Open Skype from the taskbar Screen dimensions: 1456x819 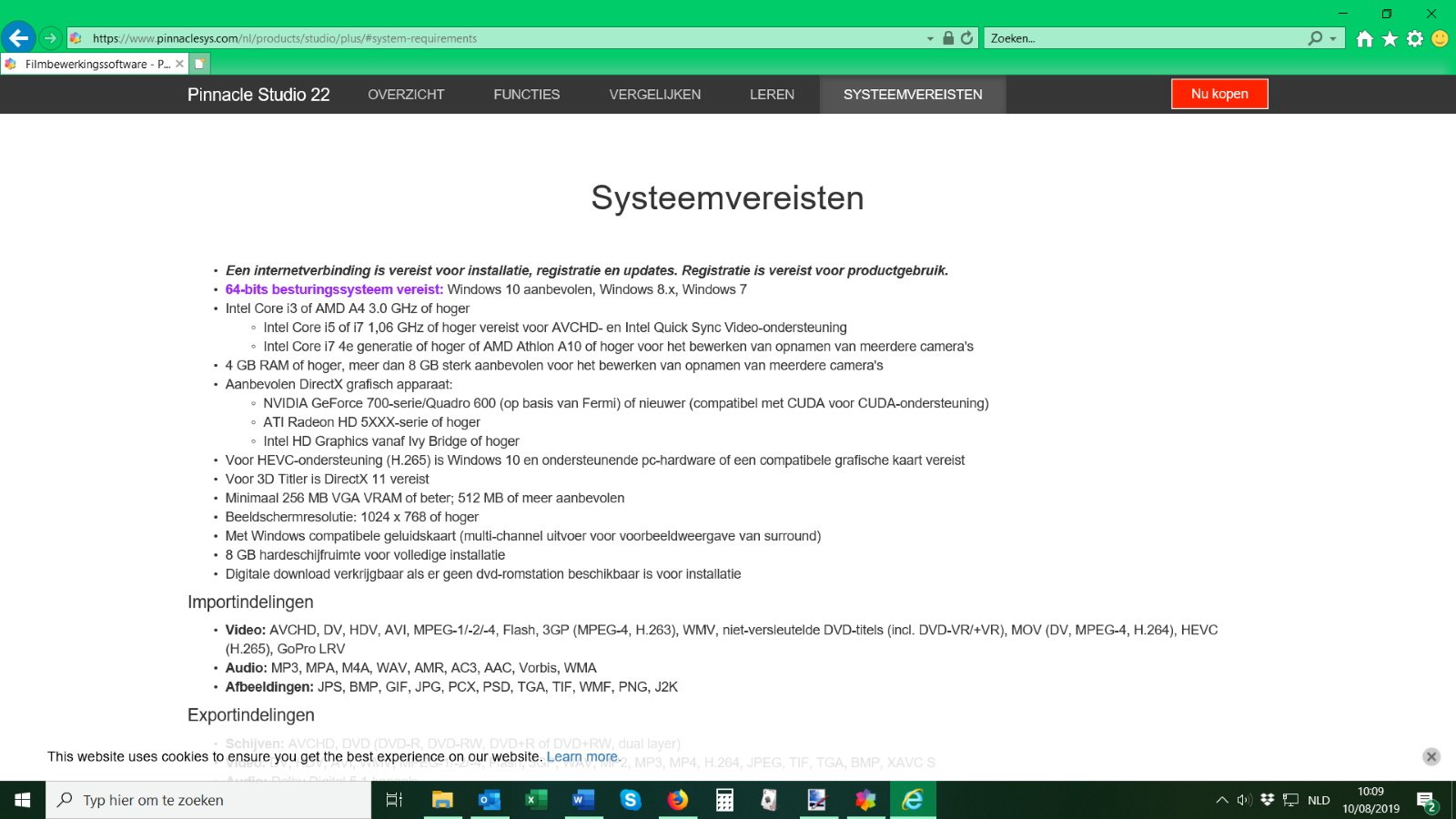click(x=631, y=800)
